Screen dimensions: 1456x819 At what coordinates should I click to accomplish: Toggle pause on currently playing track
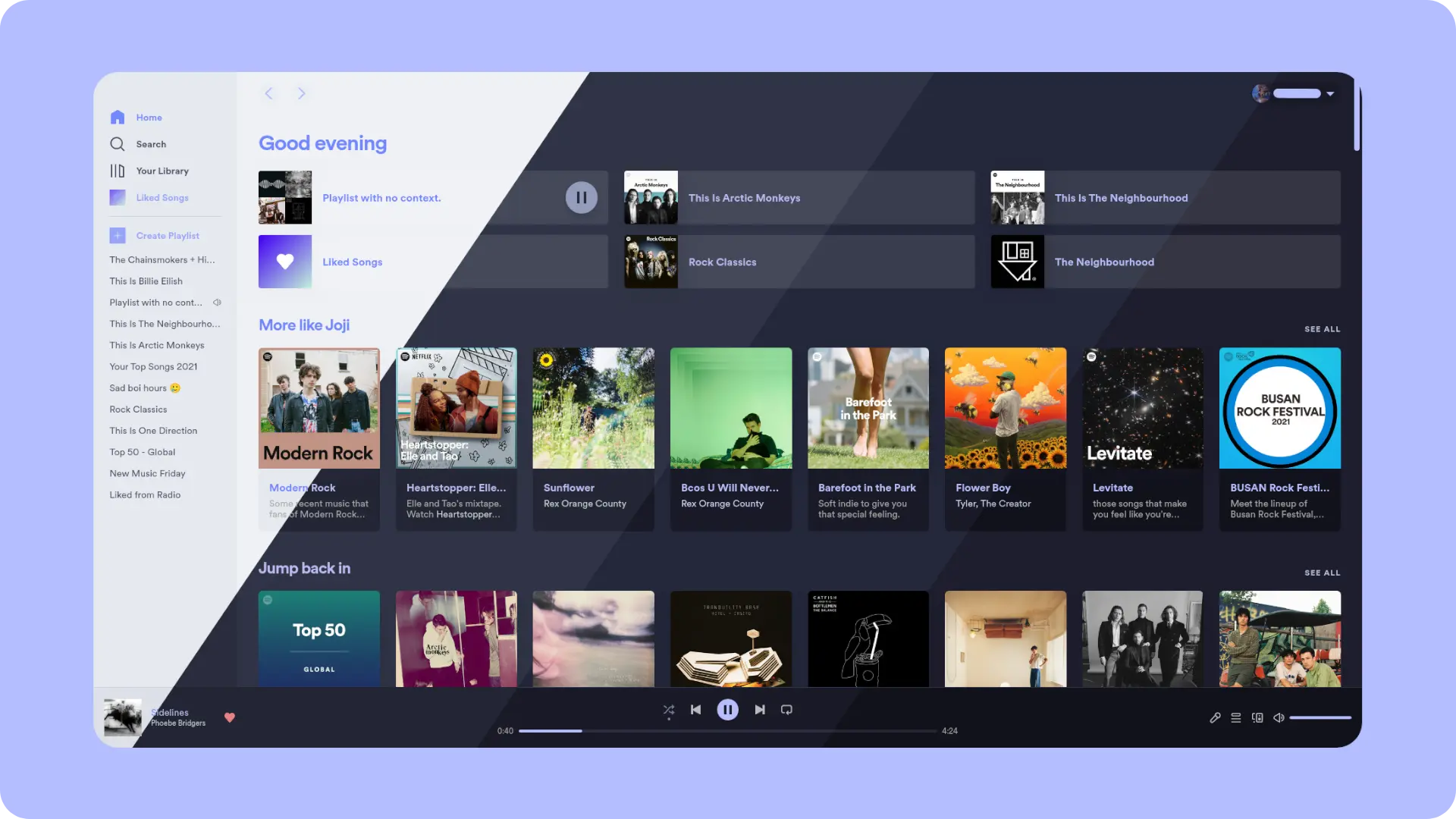click(x=728, y=710)
